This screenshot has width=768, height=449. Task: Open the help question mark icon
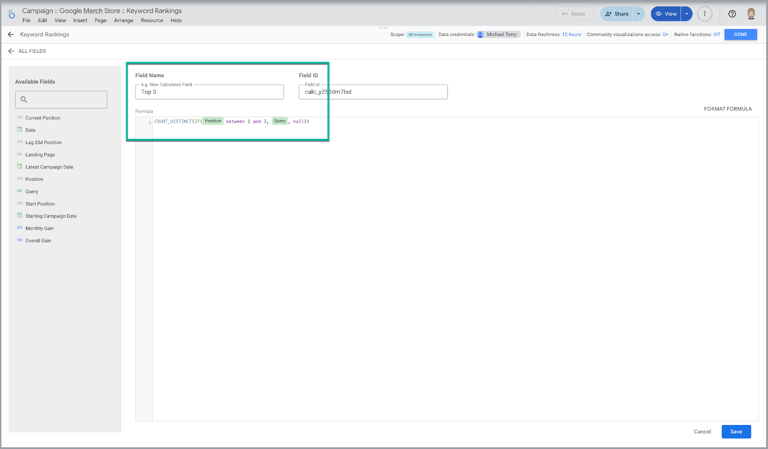732,14
